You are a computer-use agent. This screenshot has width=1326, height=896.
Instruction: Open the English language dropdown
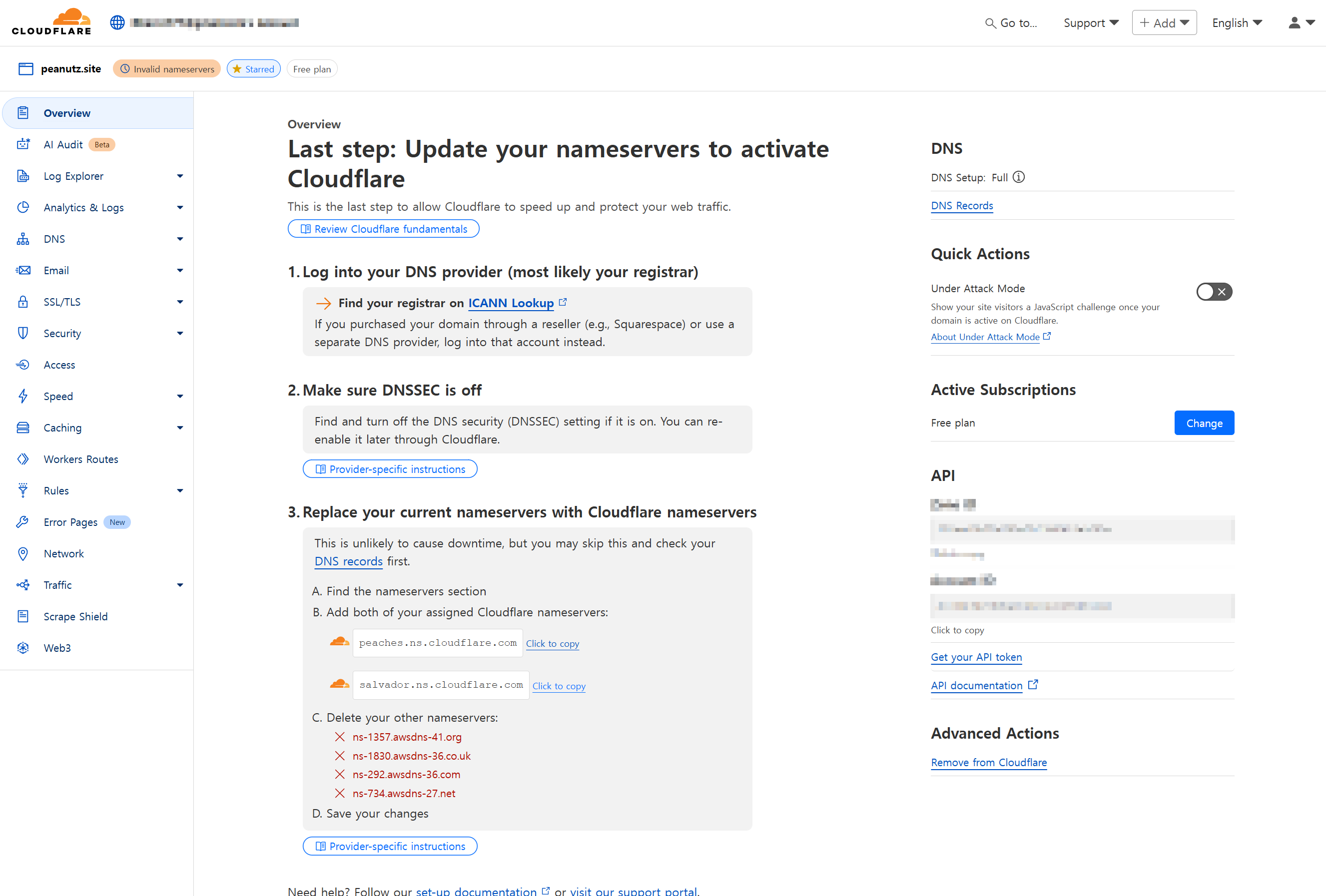point(1237,23)
